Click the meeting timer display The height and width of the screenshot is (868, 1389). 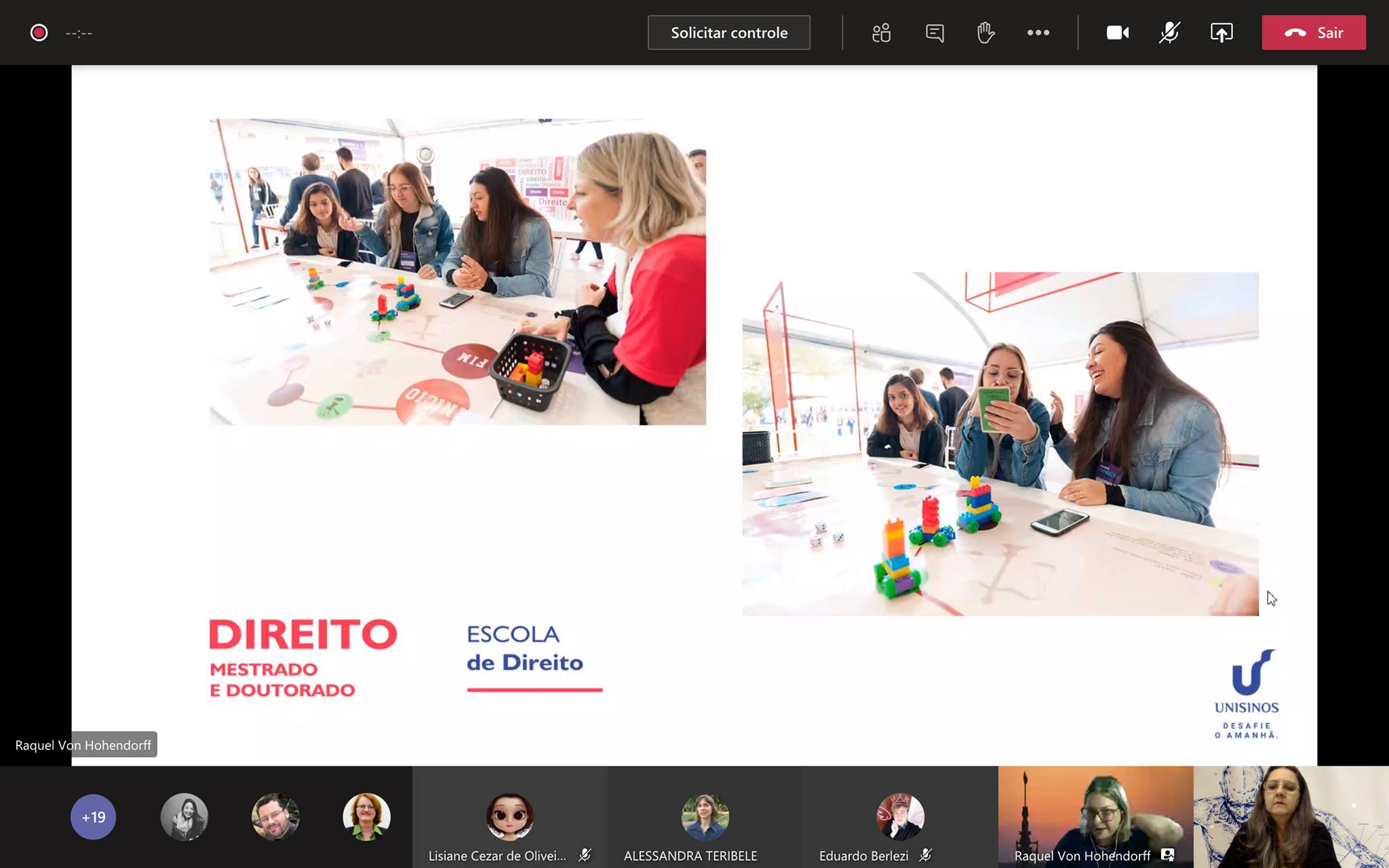pos(79,33)
